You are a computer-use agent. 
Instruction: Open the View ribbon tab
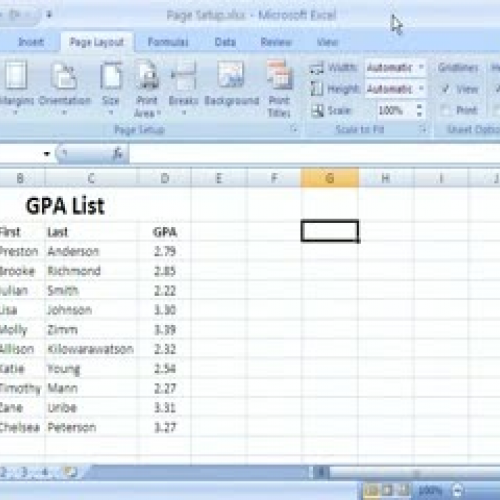(327, 42)
